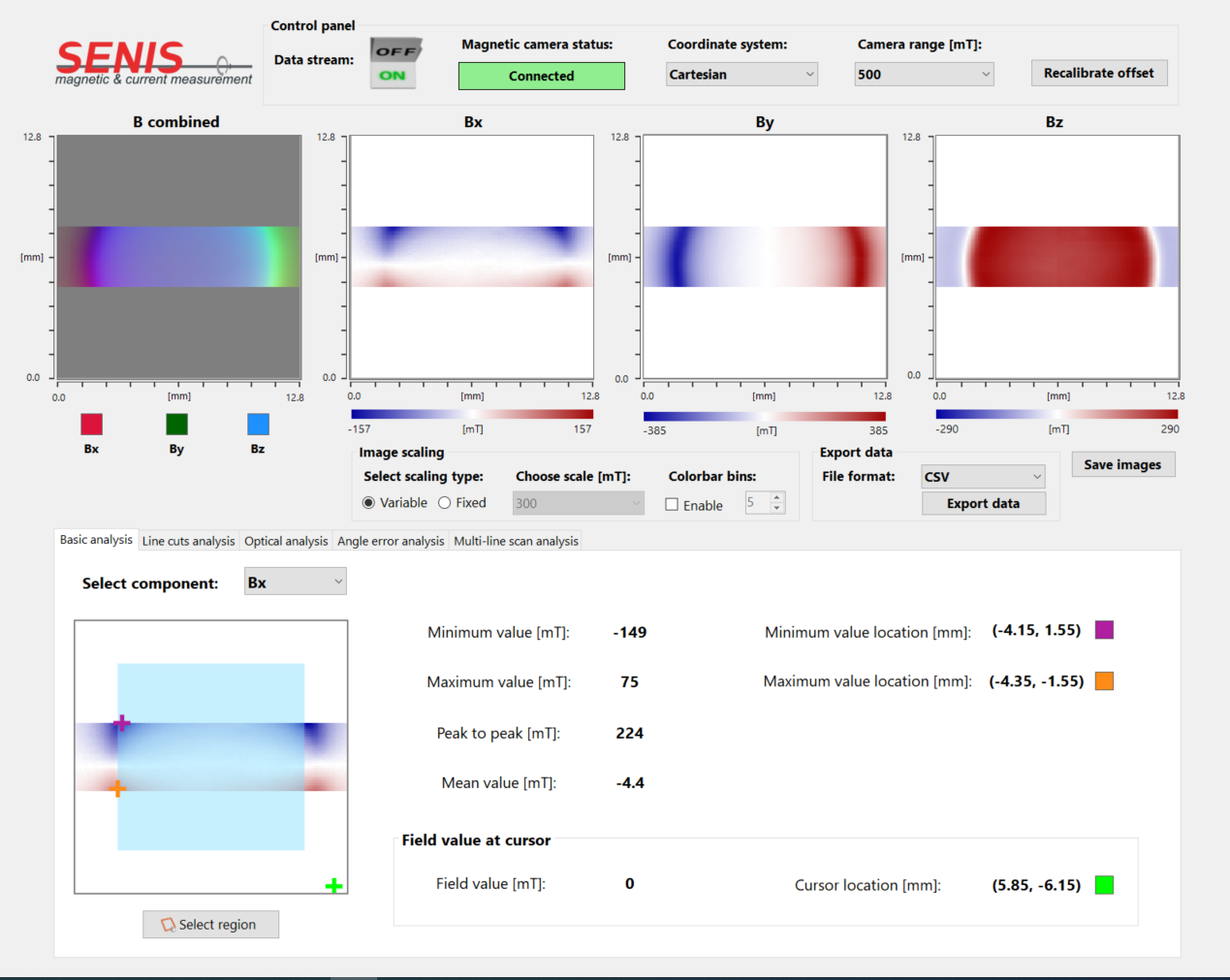Click the blue Bz legend swatch
This screenshot has height=980, width=1230.
point(258,425)
